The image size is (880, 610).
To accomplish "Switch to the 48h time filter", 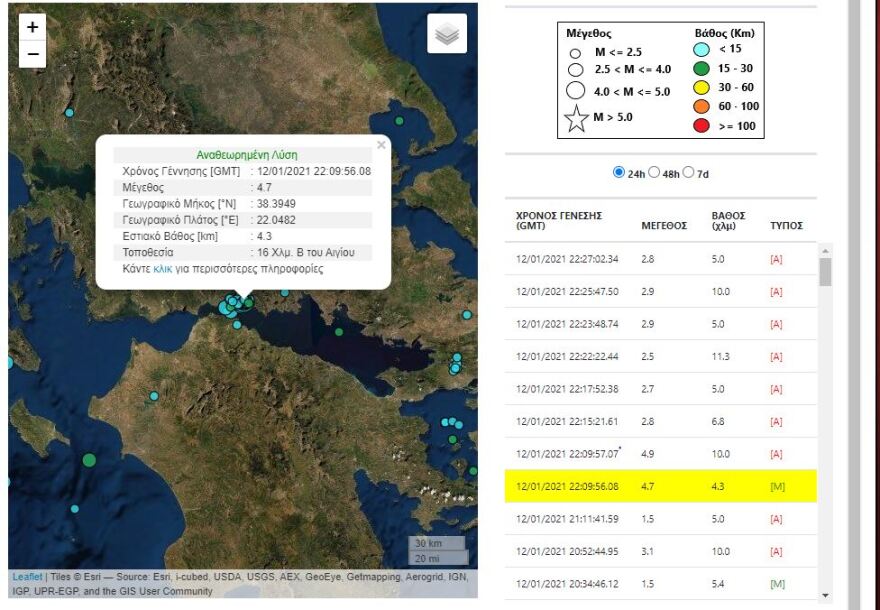I will click(655, 170).
